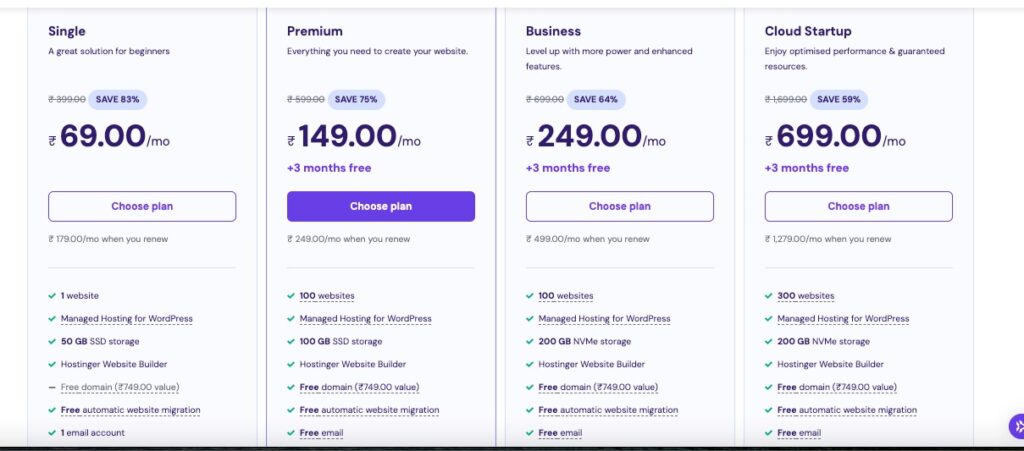Click checkmark beside 300 websites

coord(769,296)
